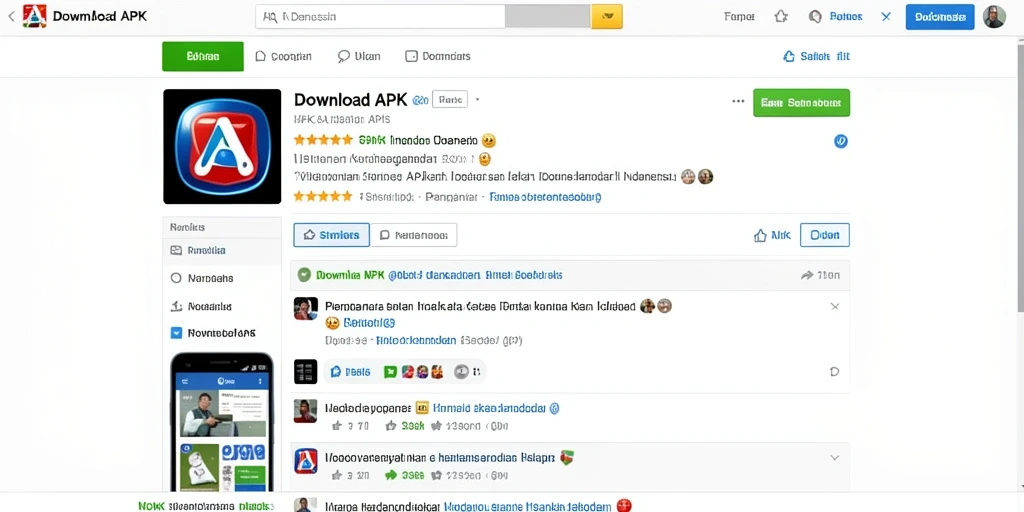This screenshot has width=1024, height=512.
Task: Click the green 'Sotoobatss' button in the app header
Action: [801, 103]
